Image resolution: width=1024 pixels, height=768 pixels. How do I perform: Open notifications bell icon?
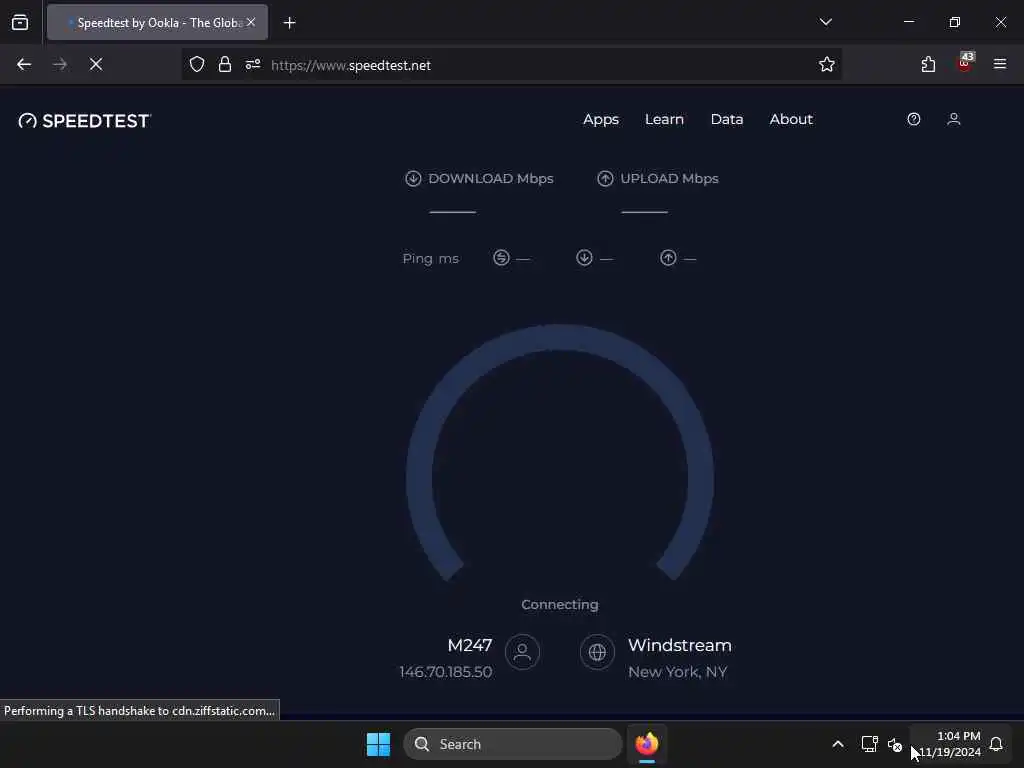996,744
